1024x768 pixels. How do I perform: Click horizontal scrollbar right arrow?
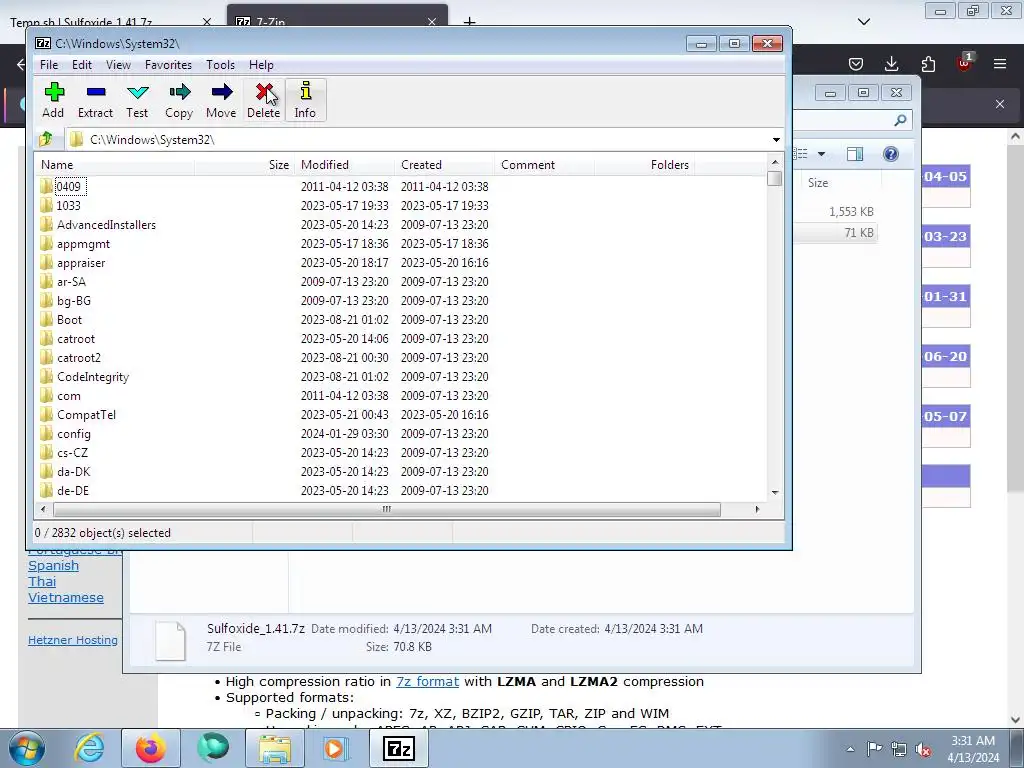point(757,509)
